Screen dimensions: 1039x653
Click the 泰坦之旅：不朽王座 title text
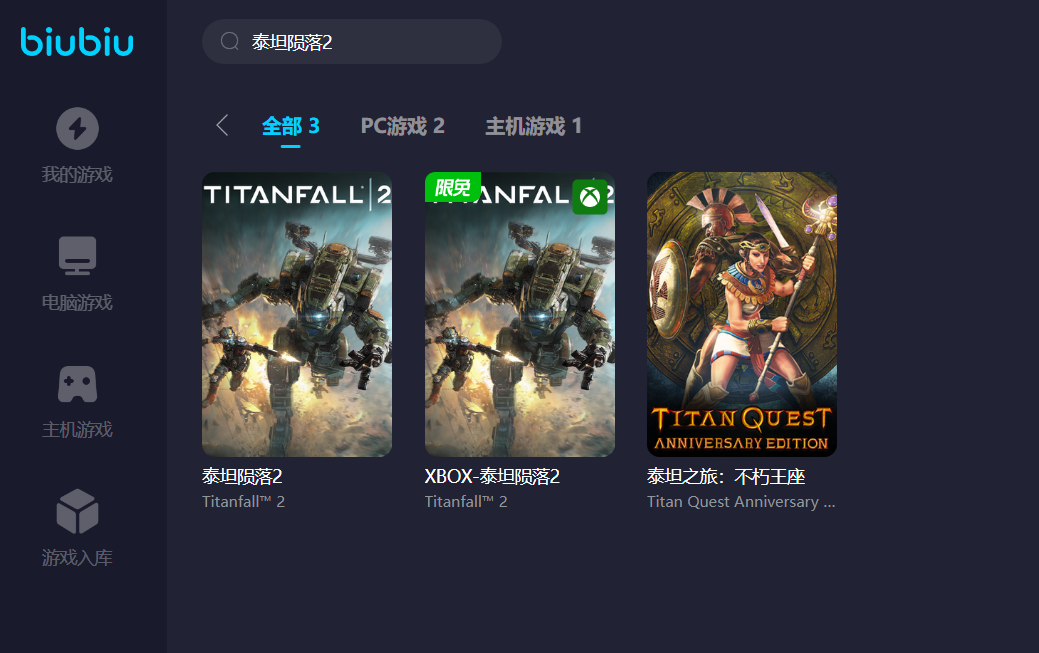coord(726,476)
